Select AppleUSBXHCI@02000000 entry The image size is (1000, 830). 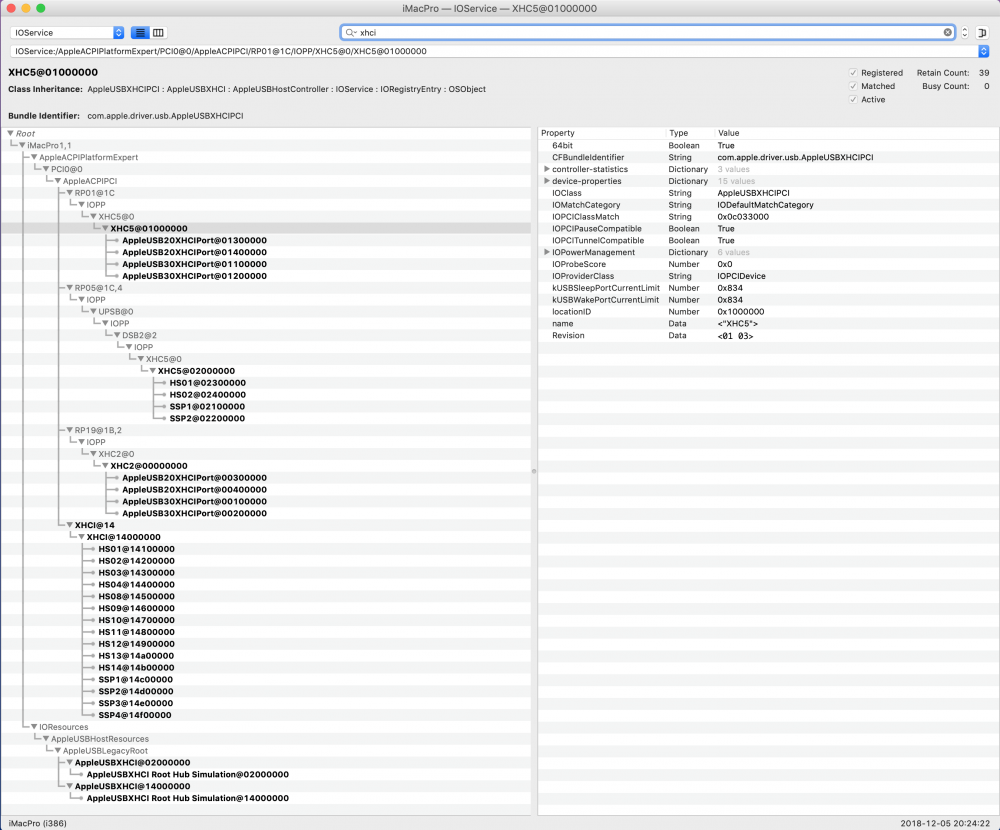click(x=133, y=762)
